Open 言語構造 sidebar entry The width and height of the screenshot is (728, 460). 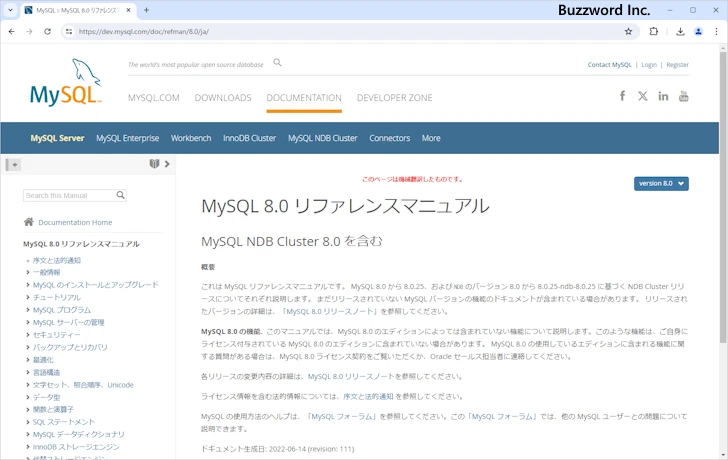click(x=46, y=372)
